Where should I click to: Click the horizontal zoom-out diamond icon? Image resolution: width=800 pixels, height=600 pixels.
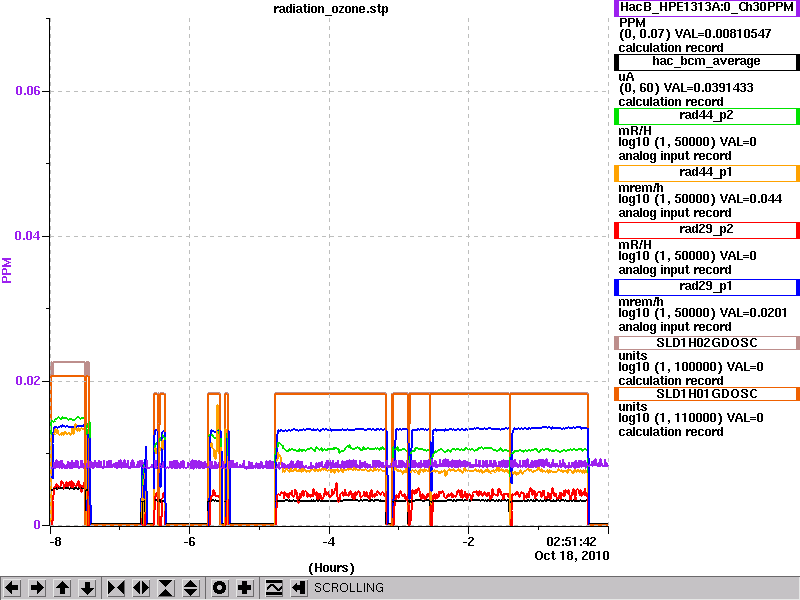(x=141, y=588)
